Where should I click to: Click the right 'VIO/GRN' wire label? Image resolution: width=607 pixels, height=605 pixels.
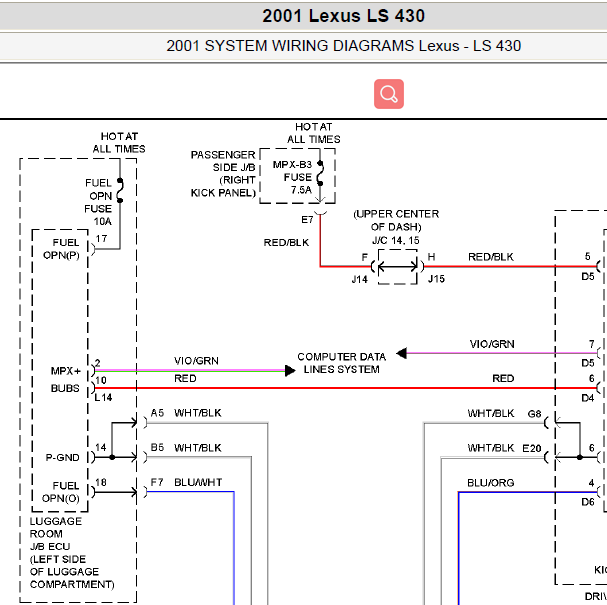(x=492, y=344)
